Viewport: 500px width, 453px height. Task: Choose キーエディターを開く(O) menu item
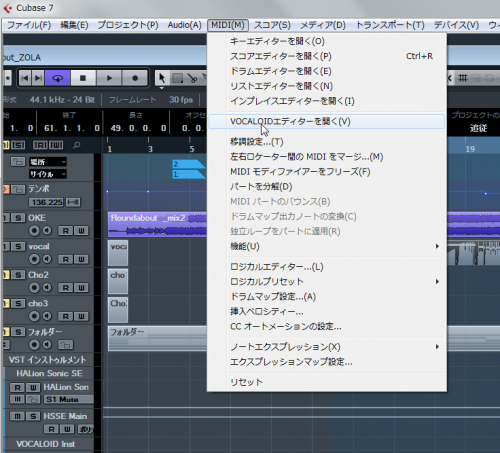(x=326, y=41)
